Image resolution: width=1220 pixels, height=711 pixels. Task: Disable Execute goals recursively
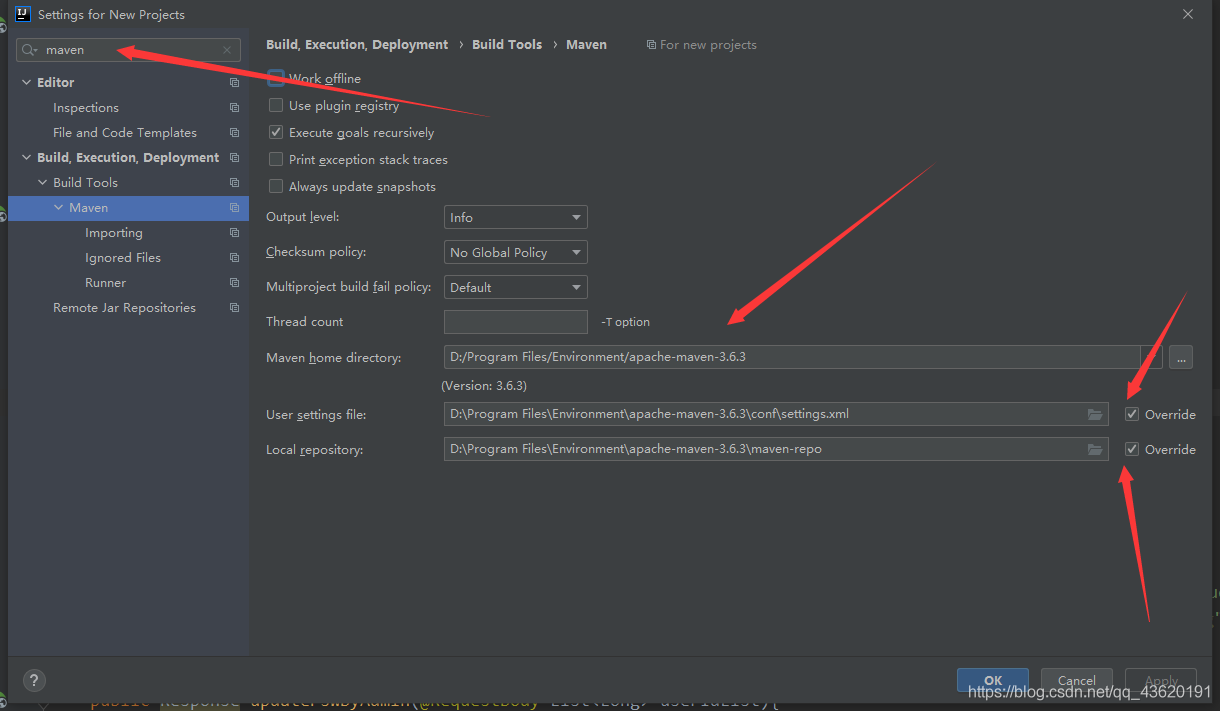tap(275, 132)
